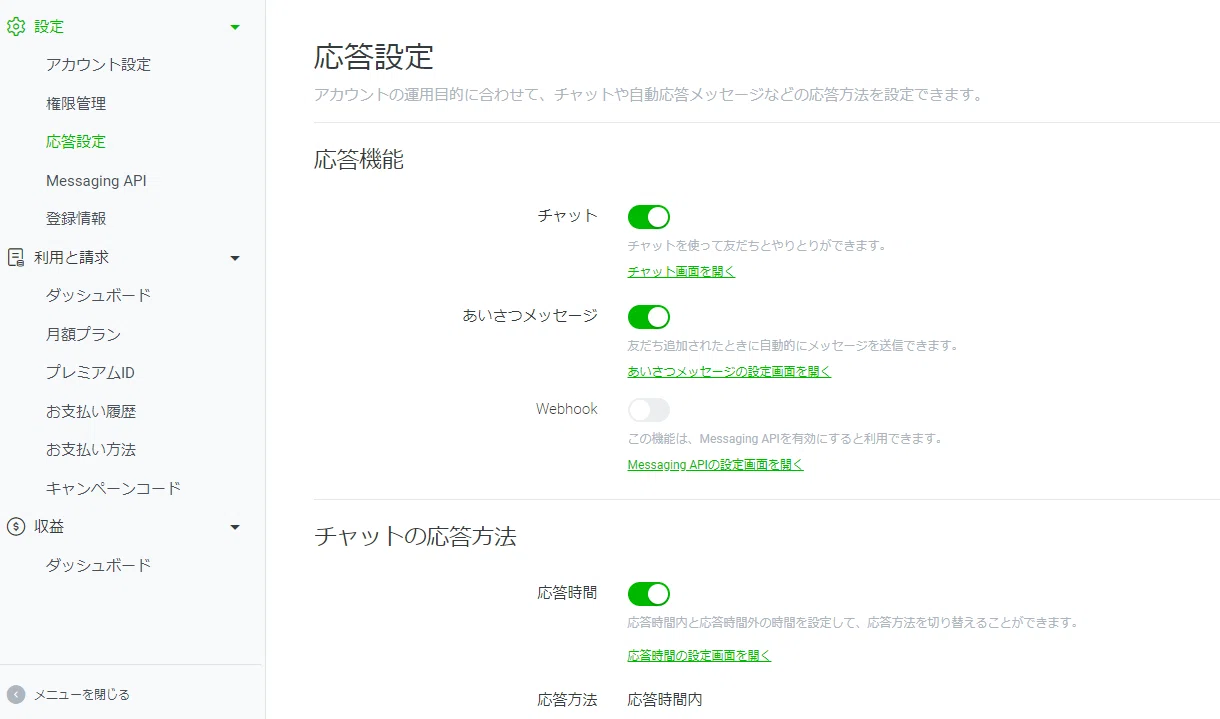Image resolution: width=1220 pixels, height=719 pixels.
Task: Click 応答時間の設定画面を開く link
Action: click(x=699, y=656)
